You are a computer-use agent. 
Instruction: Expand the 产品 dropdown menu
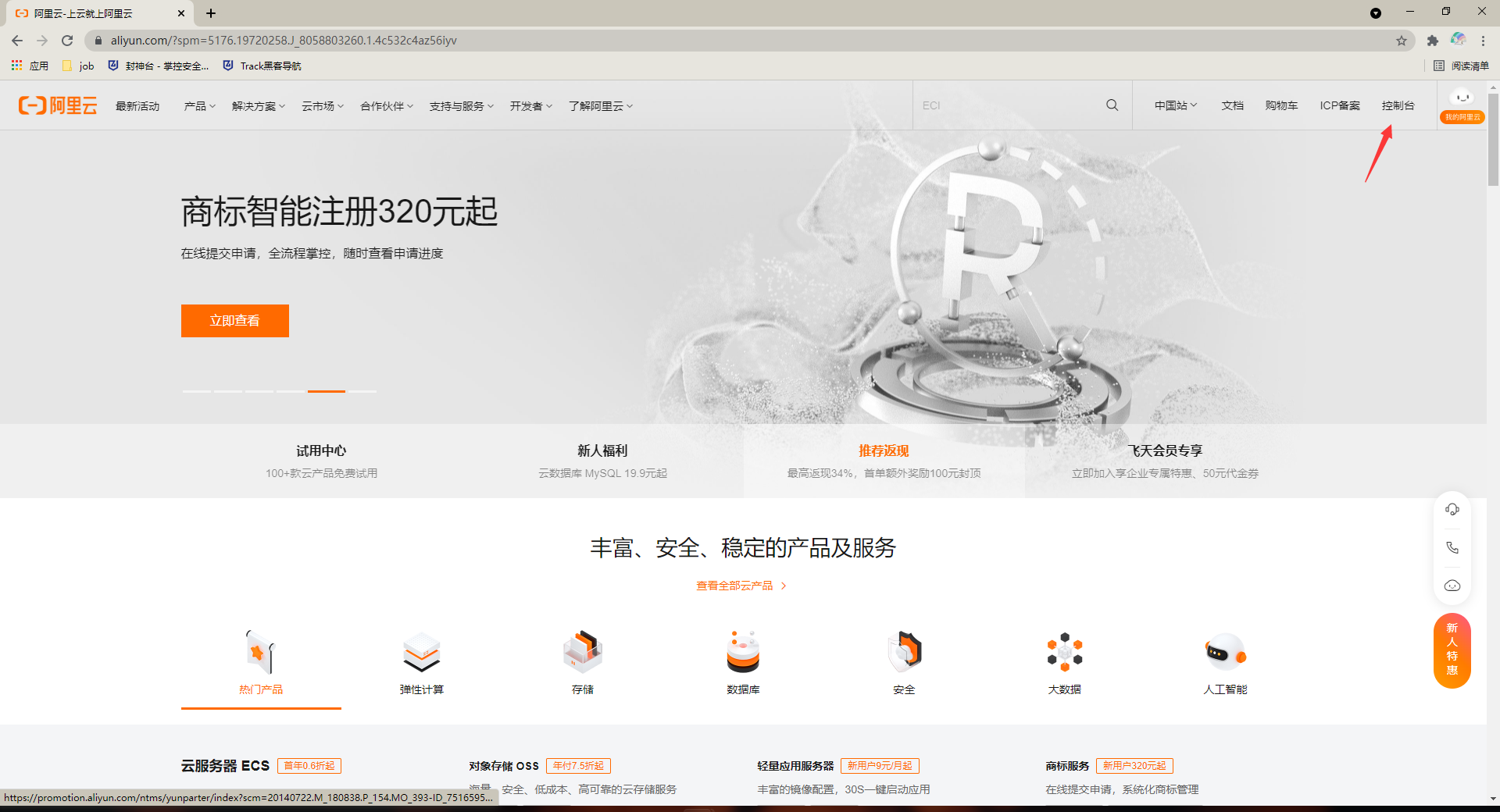[x=200, y=106]
